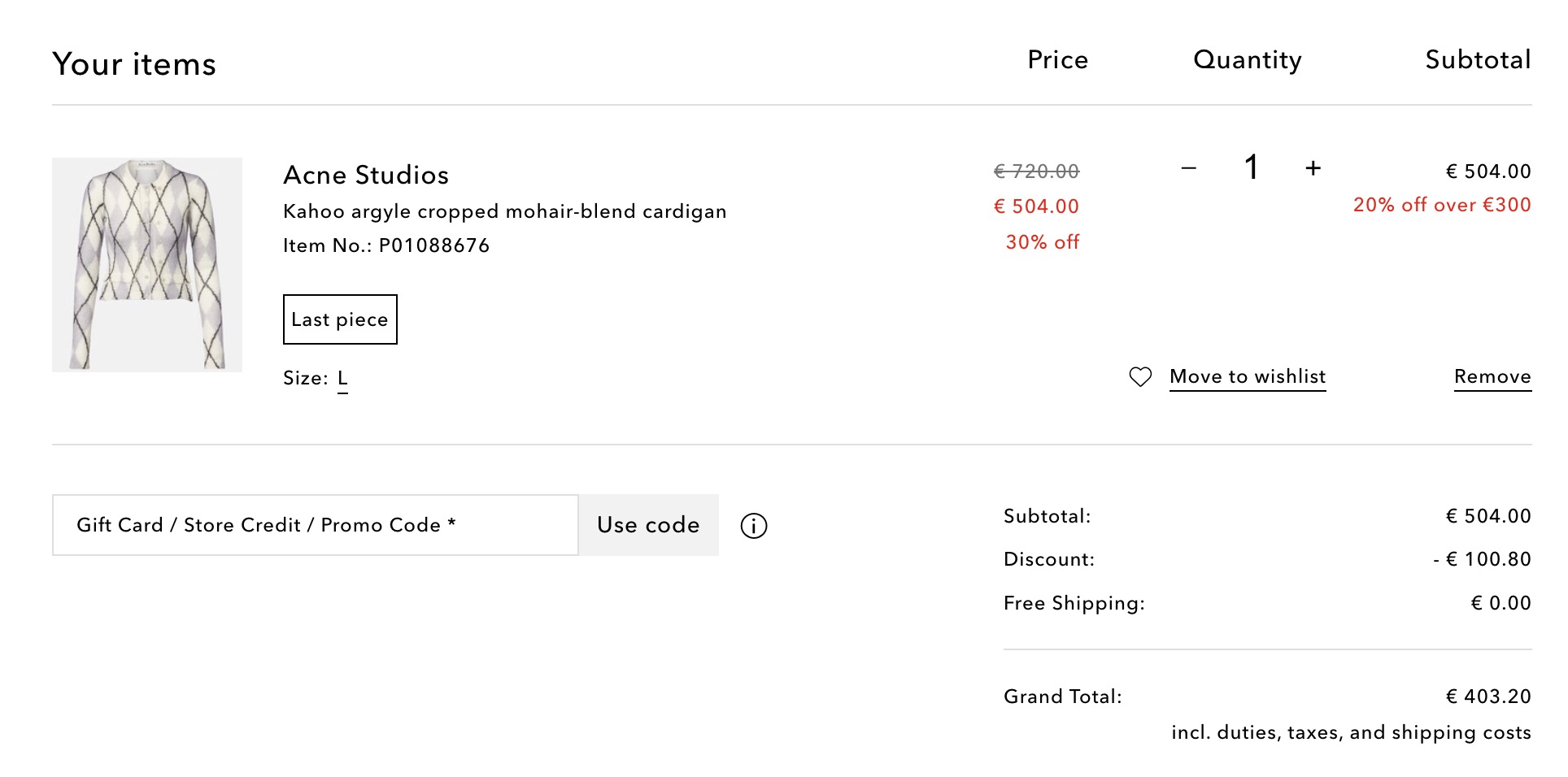Click the heart wishlist icon
The height and width of the screenshot is (777, 1568).
[1140, 376]
